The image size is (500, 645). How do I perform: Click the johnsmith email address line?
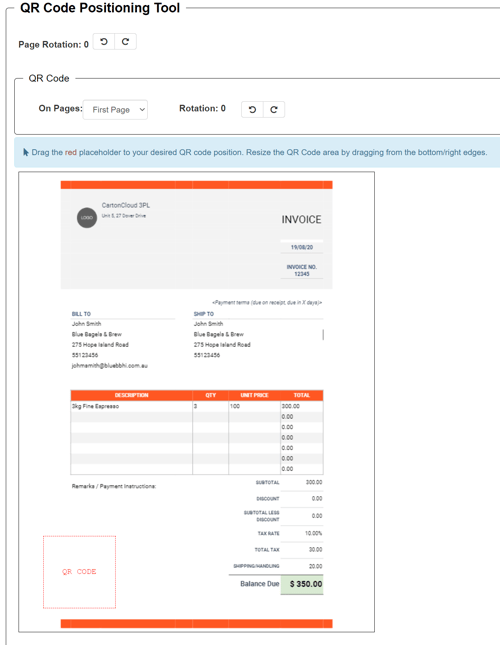tap(109, 366)
